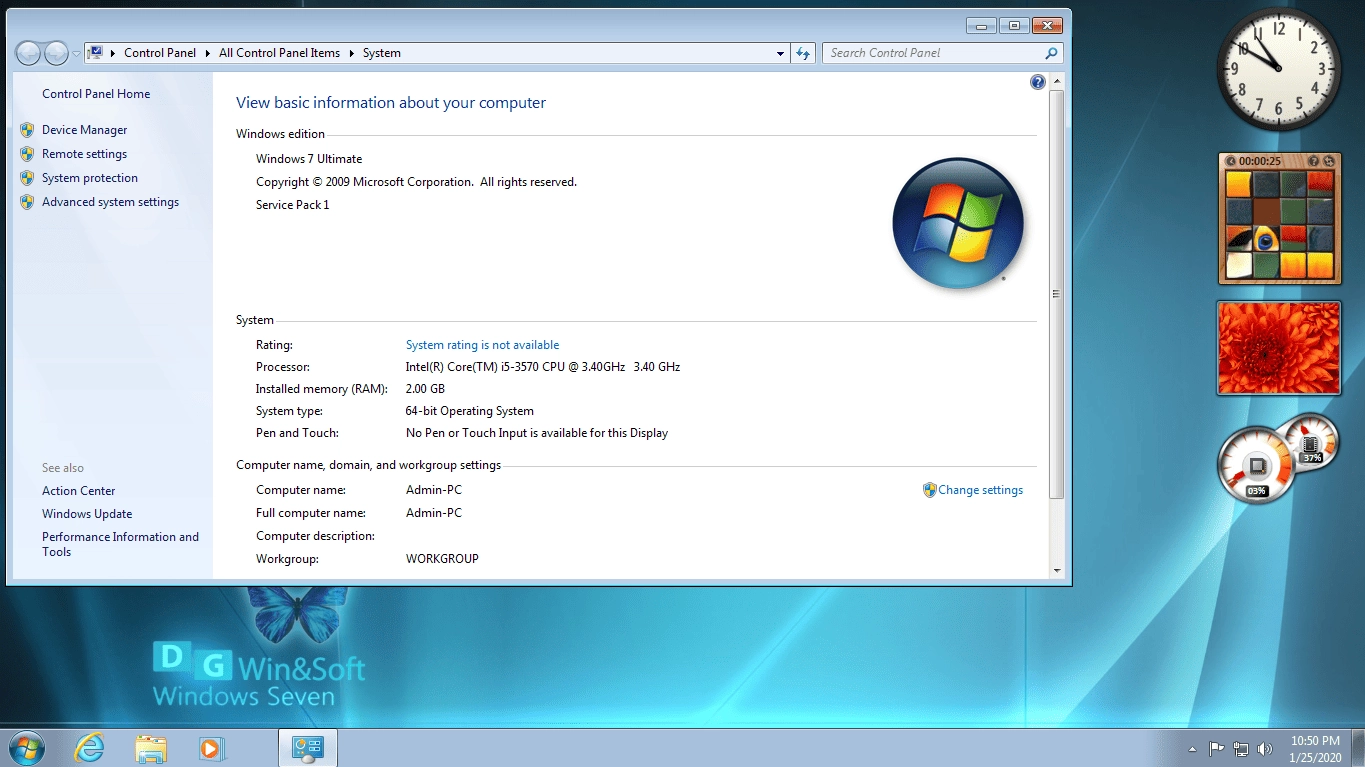Show hidden tray icons arrow
Viewport: 1365px width, 767px height.
coord(1192,748)
